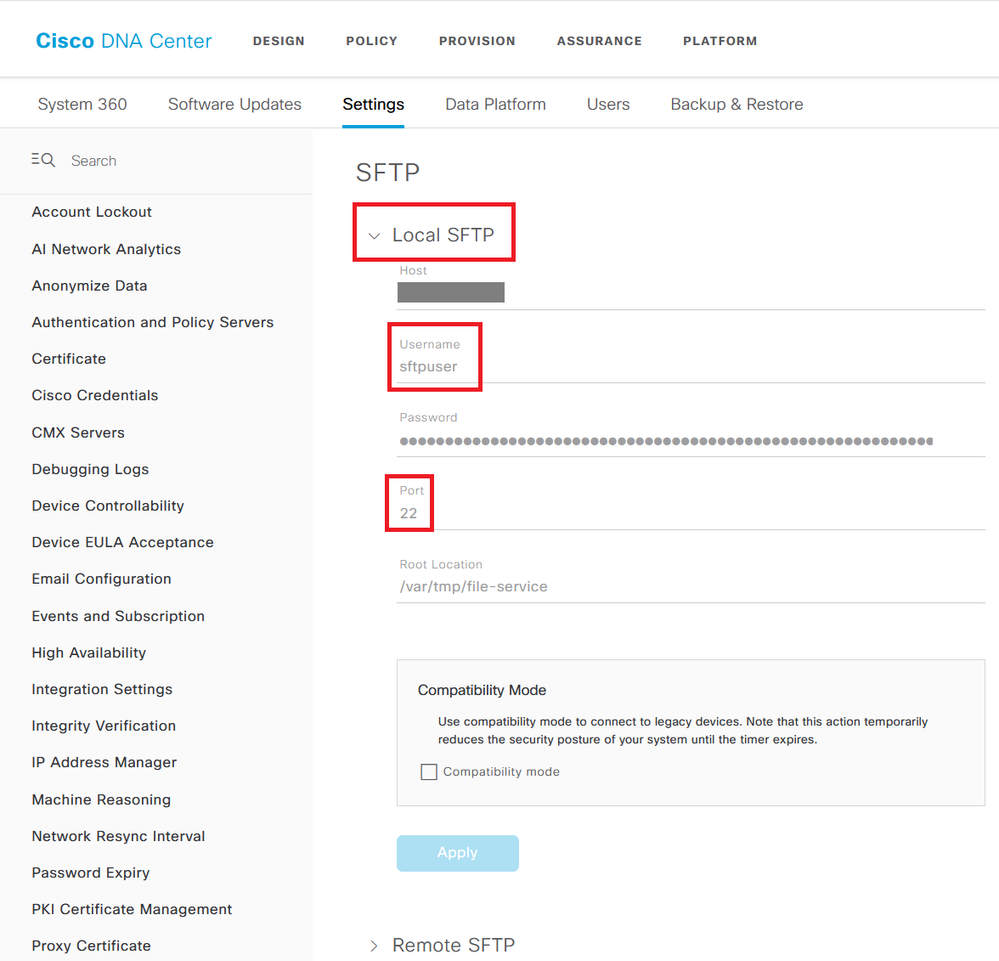Open the Provision menu
The height and width of the screenshot is (961, 999).
477,41
